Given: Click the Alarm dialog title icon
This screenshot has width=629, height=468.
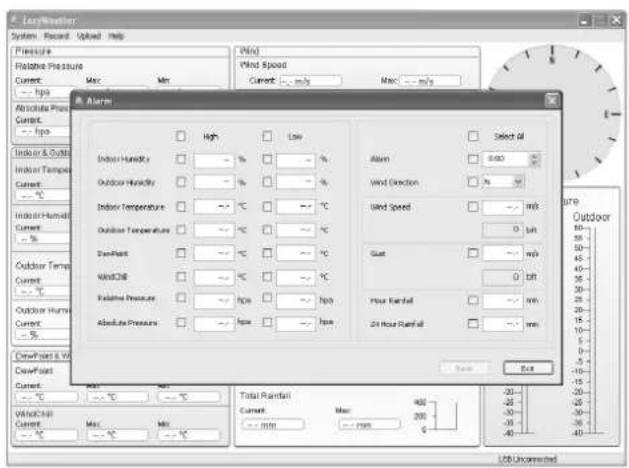Looking at the screenshot, I should click(x=79, y=100).
